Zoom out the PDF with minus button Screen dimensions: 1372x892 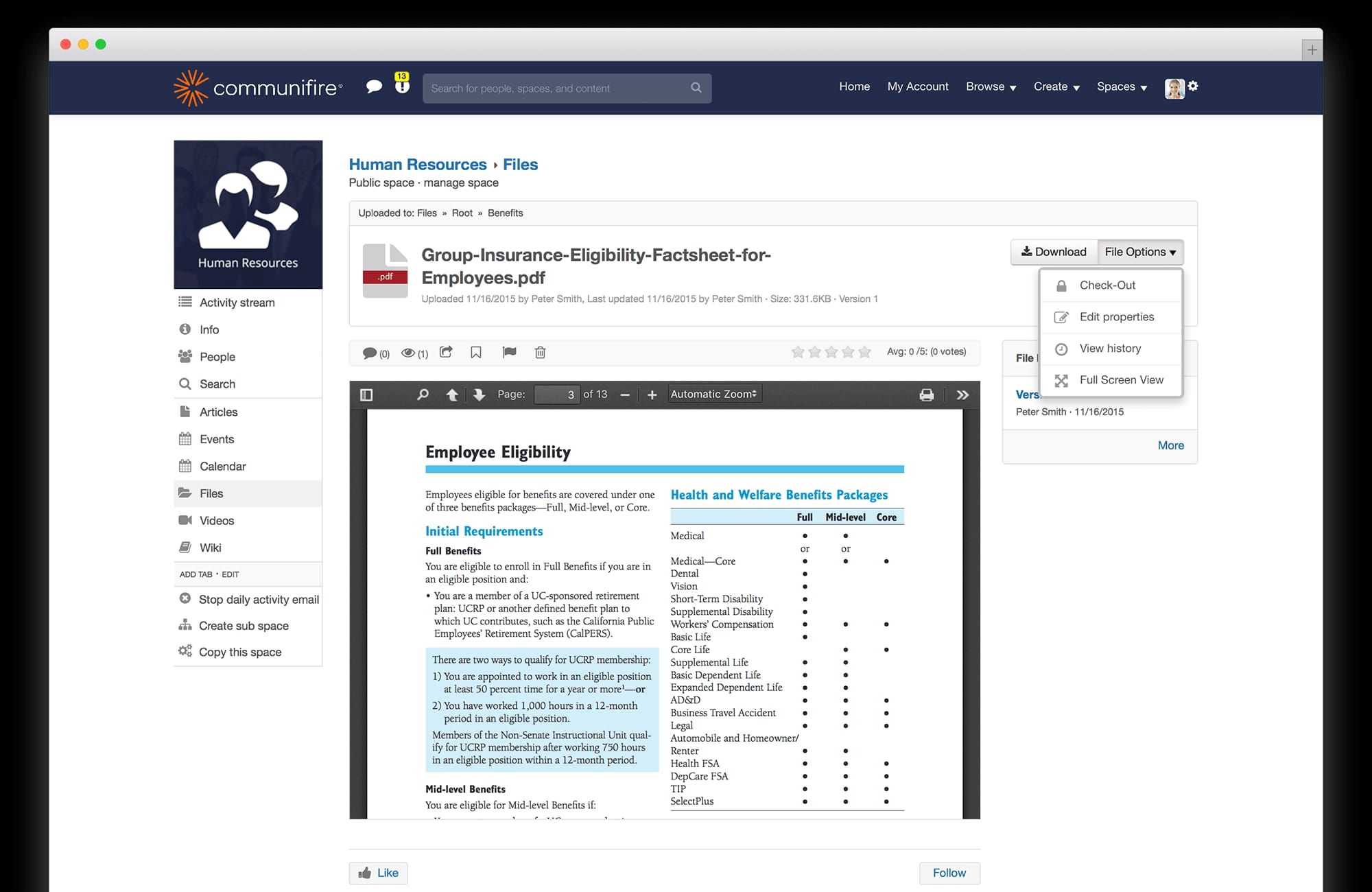pos(625,395)
